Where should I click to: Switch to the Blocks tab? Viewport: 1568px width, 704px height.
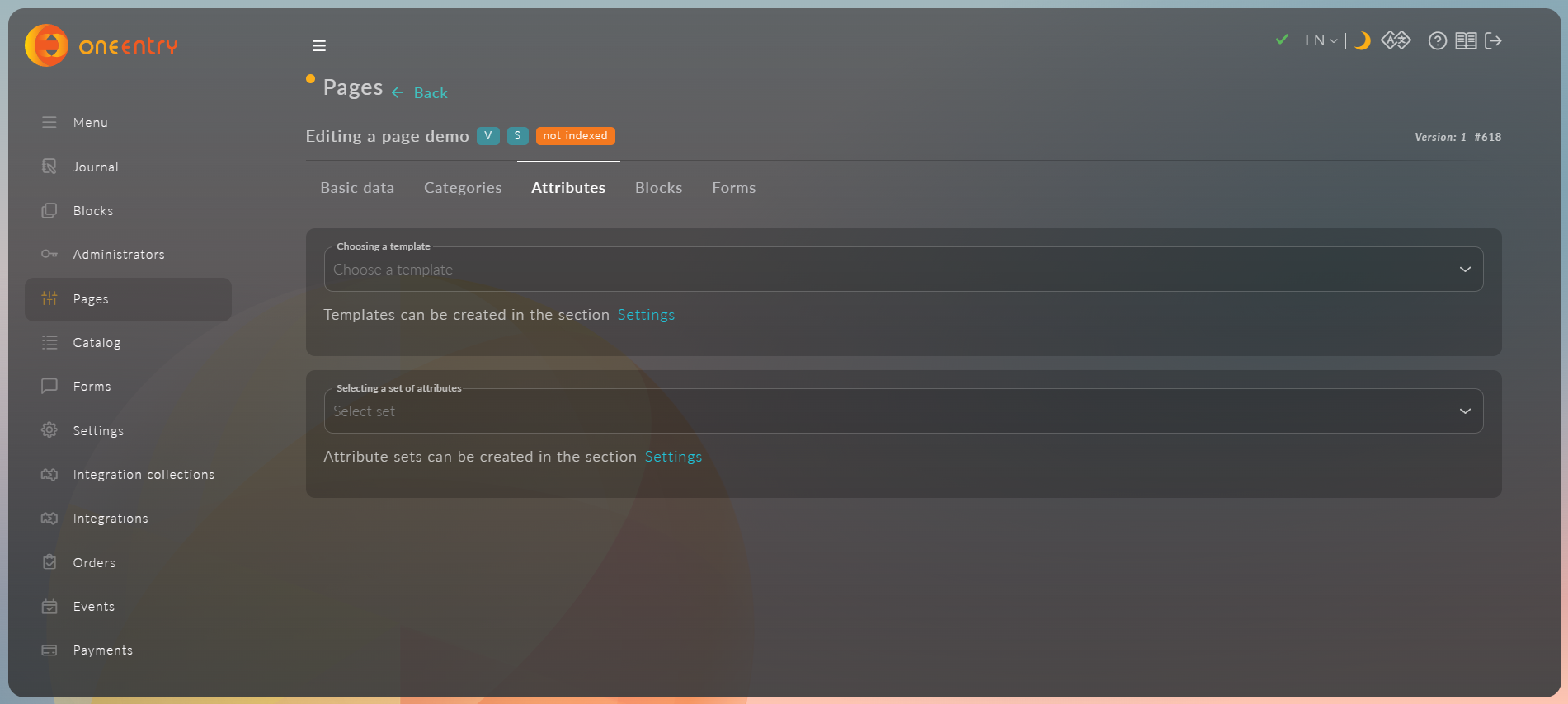coord(658,188)
